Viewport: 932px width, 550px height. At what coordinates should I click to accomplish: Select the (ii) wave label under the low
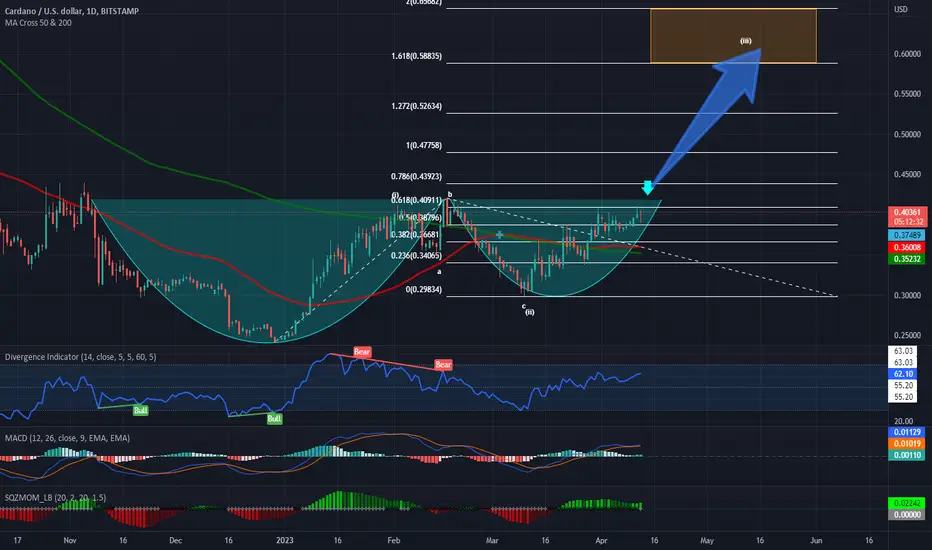point(530,312)
